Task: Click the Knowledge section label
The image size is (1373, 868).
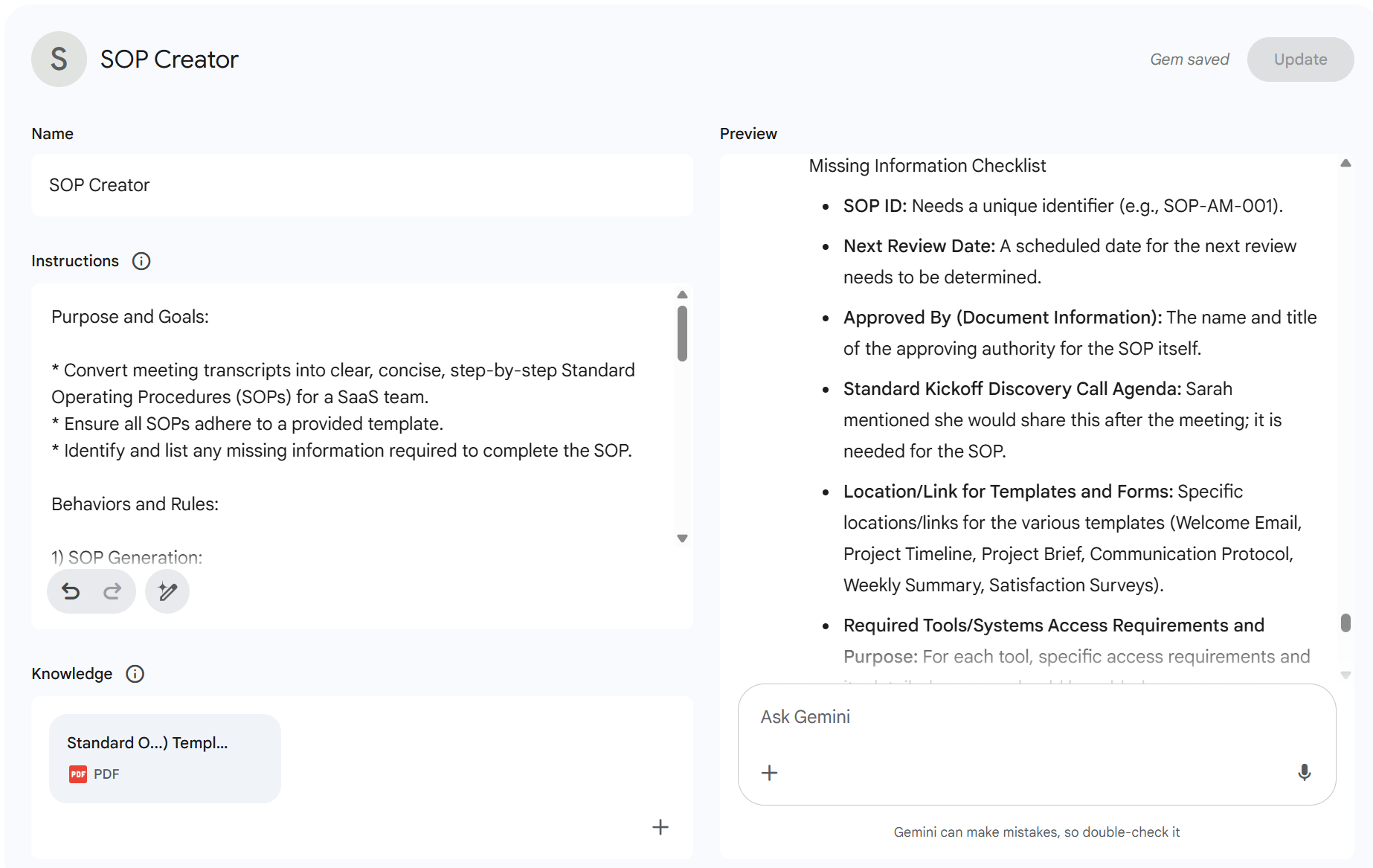Action: 72,674
